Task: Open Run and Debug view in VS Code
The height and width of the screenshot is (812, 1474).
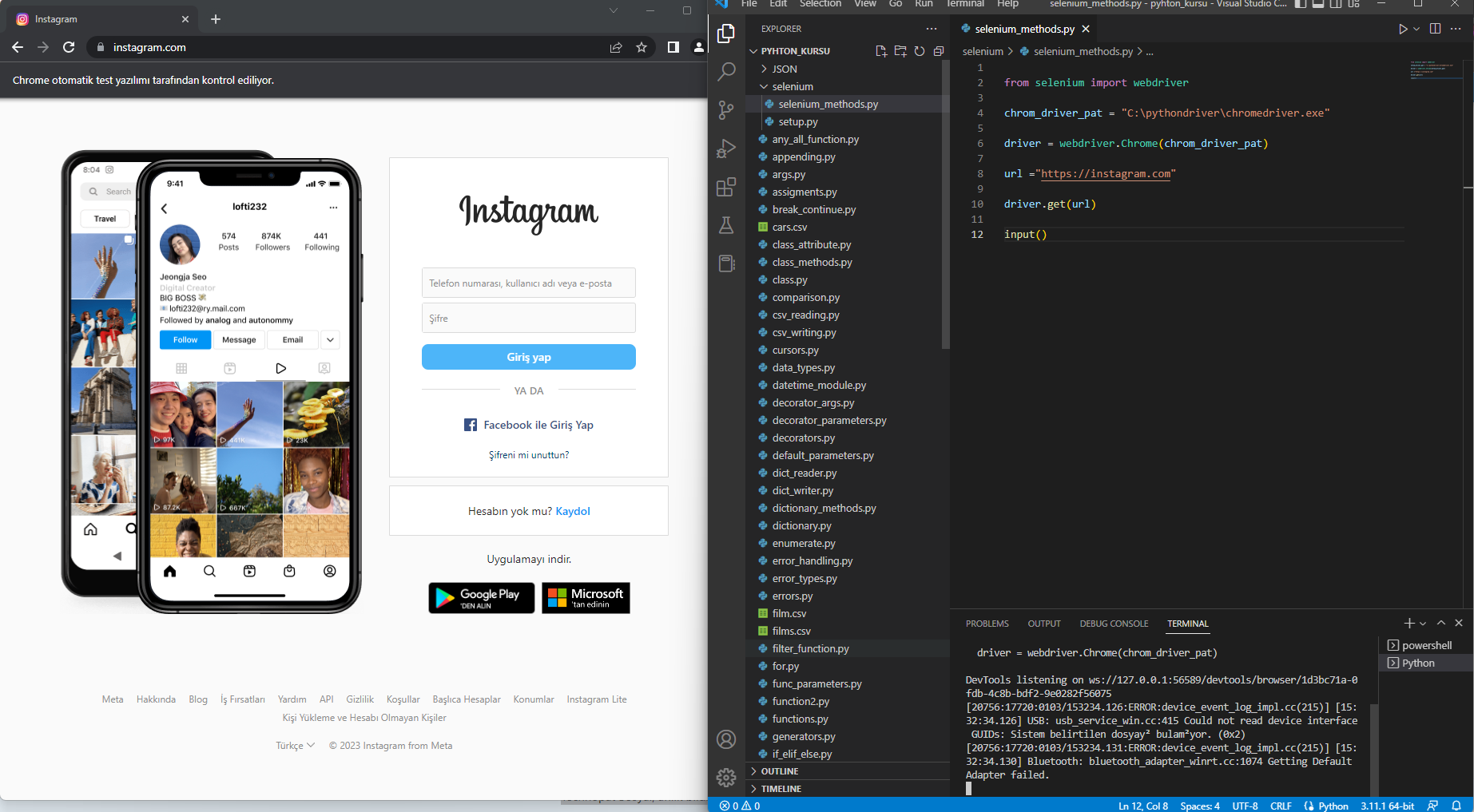Action: click(726, 149)
